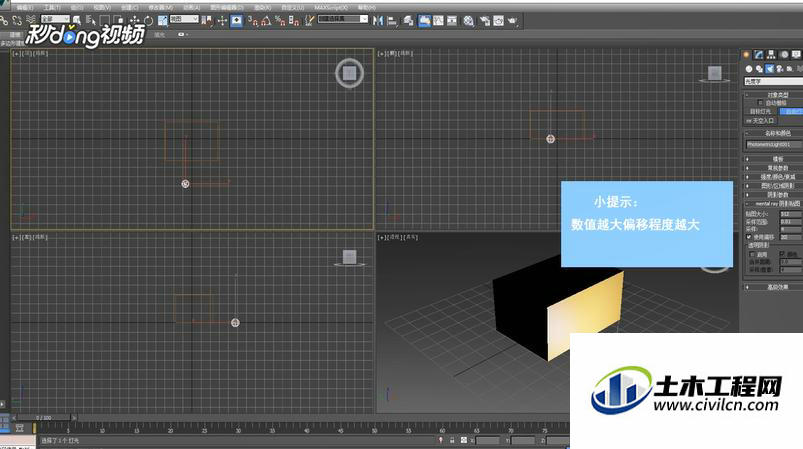Open the selection filter dropdown 全部
803x449 pixels.
pos(55,19)
